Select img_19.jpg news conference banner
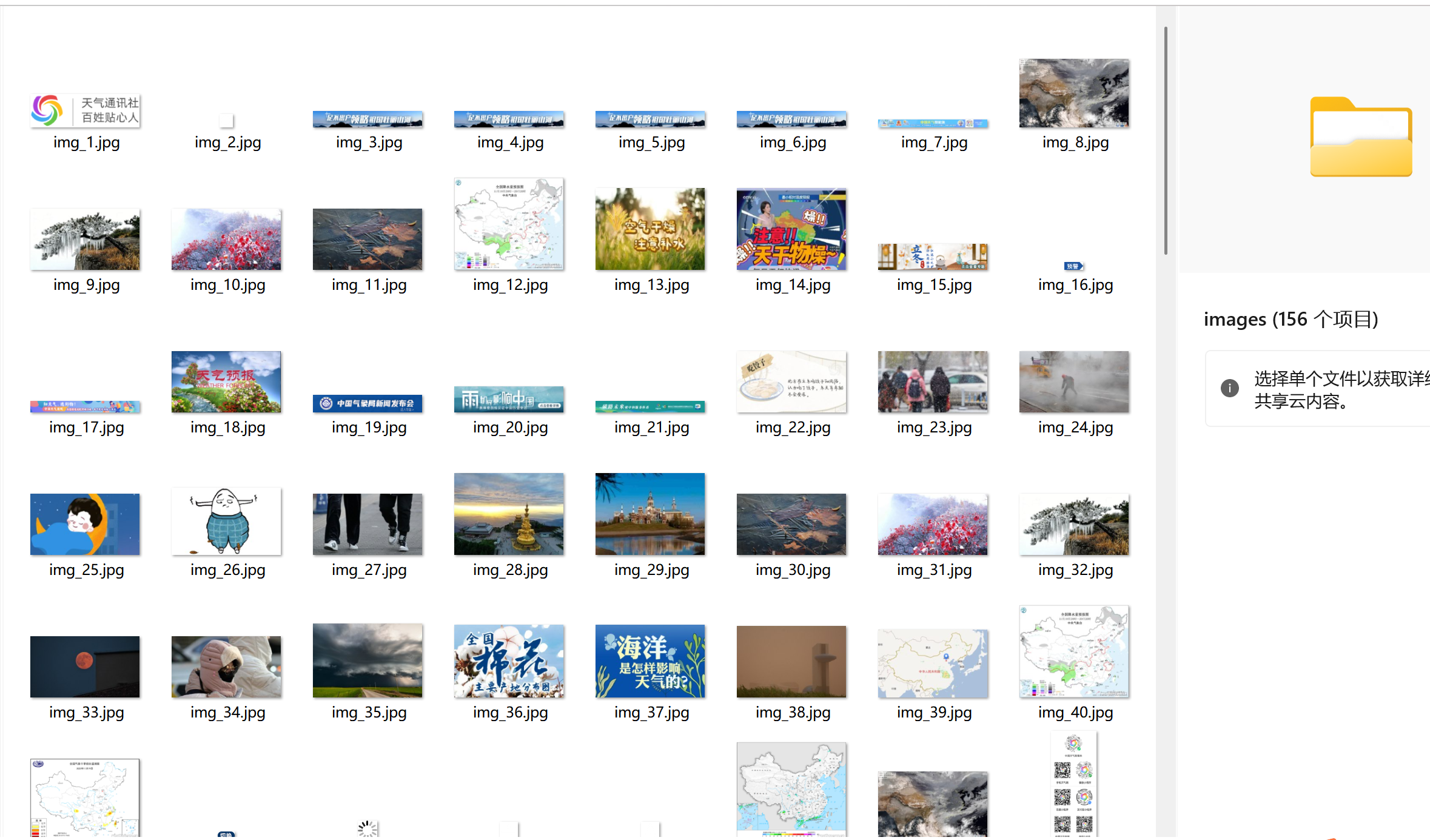 (368, 403)
